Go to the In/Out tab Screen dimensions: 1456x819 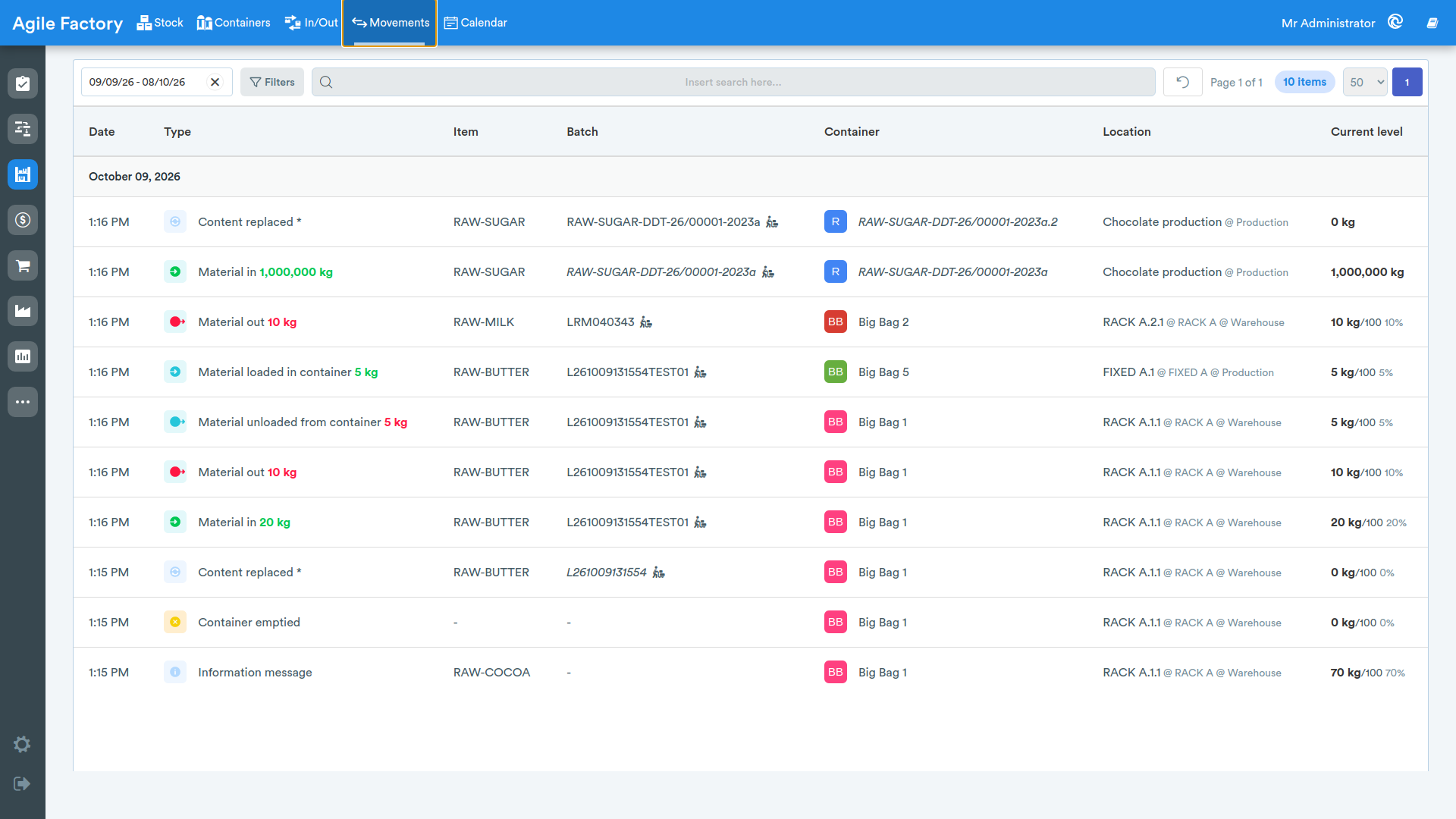pos(312,23)
